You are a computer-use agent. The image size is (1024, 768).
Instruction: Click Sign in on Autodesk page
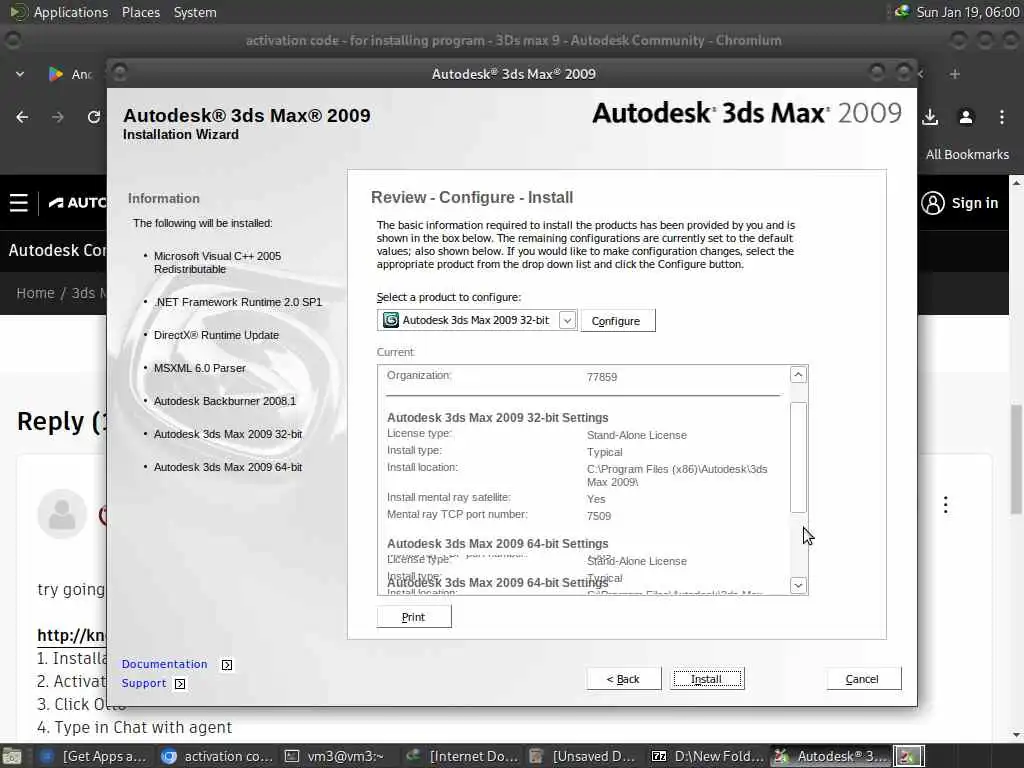click(x=960, y=203)
